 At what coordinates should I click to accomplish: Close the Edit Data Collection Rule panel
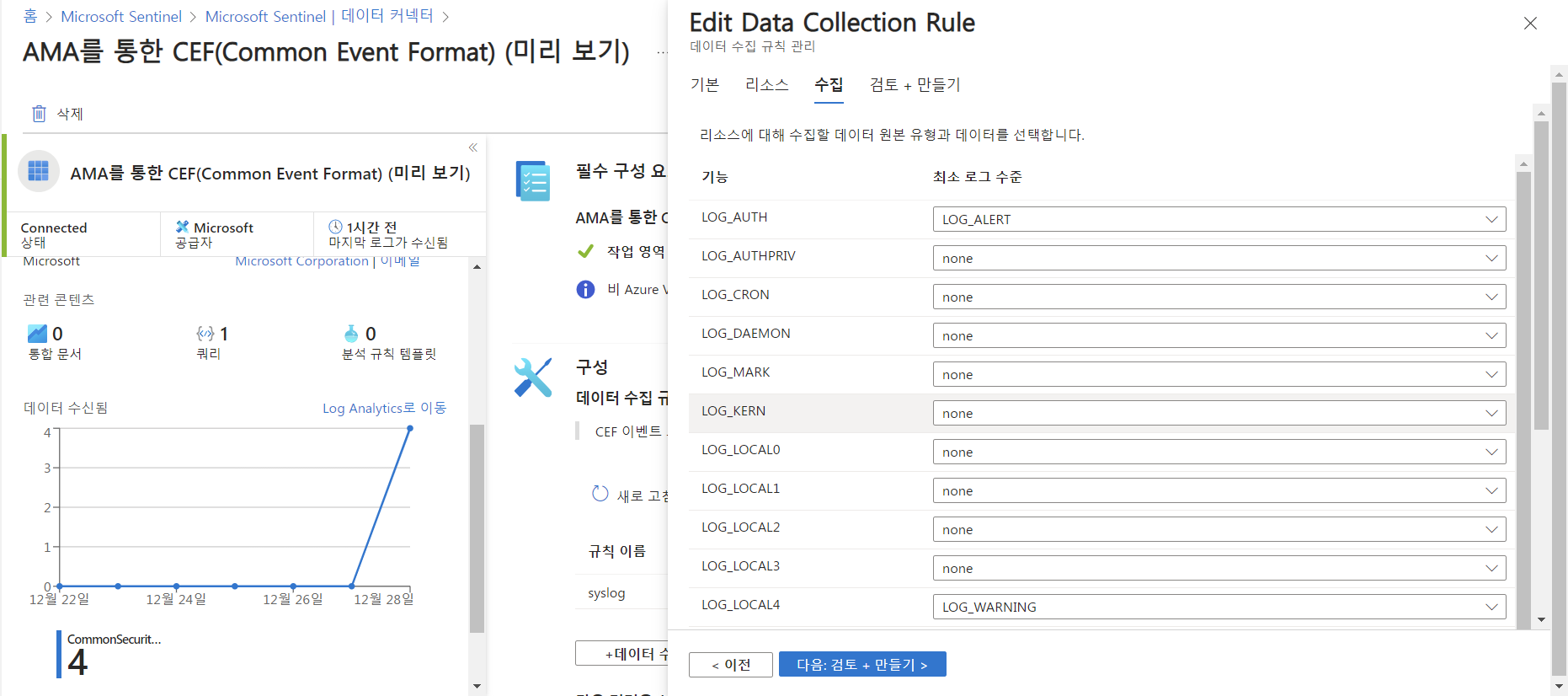pyautogui.click(x=1530, y=24)
